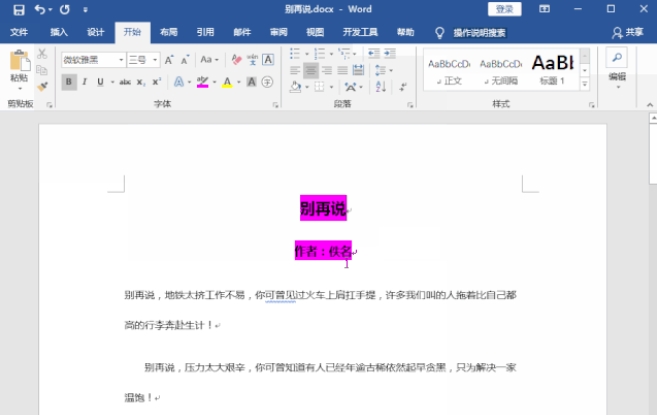The height and width of the screenshot is (415, 657).
Task: Save the document using the Save icon
Action: tap(18, 9)
